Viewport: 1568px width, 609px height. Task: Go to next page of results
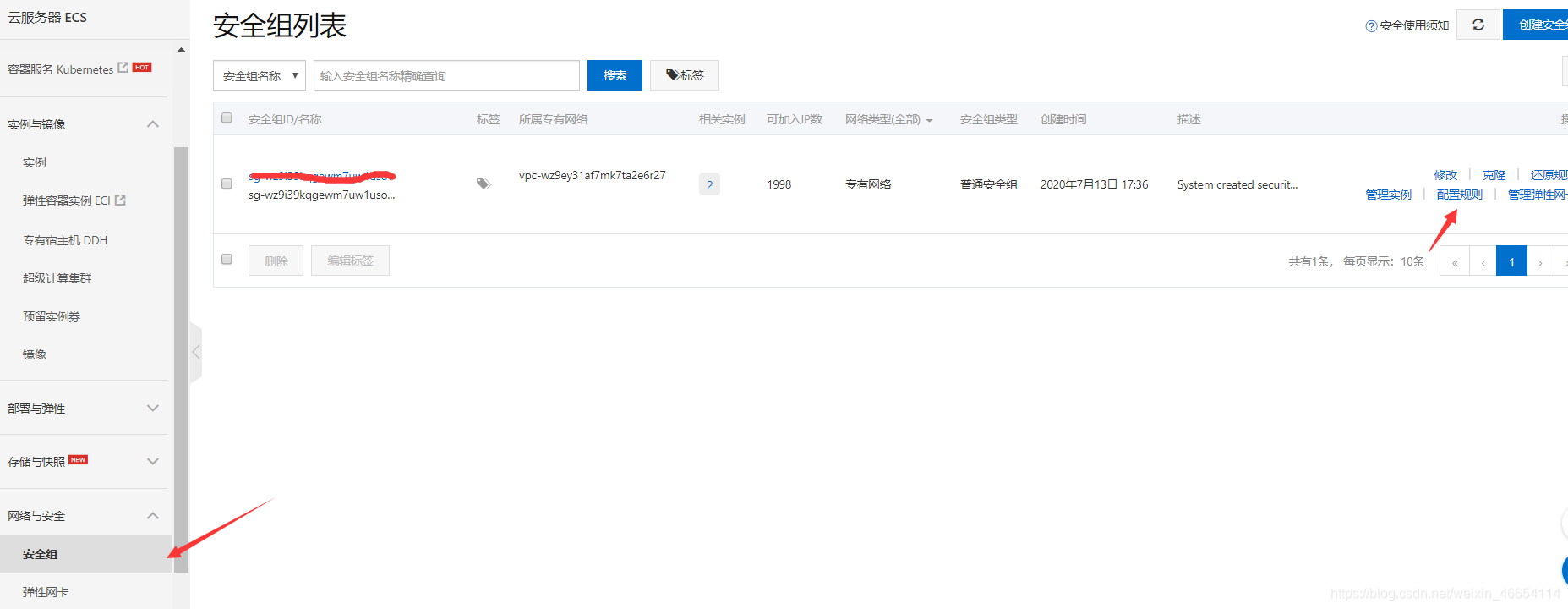[1541, 261]
